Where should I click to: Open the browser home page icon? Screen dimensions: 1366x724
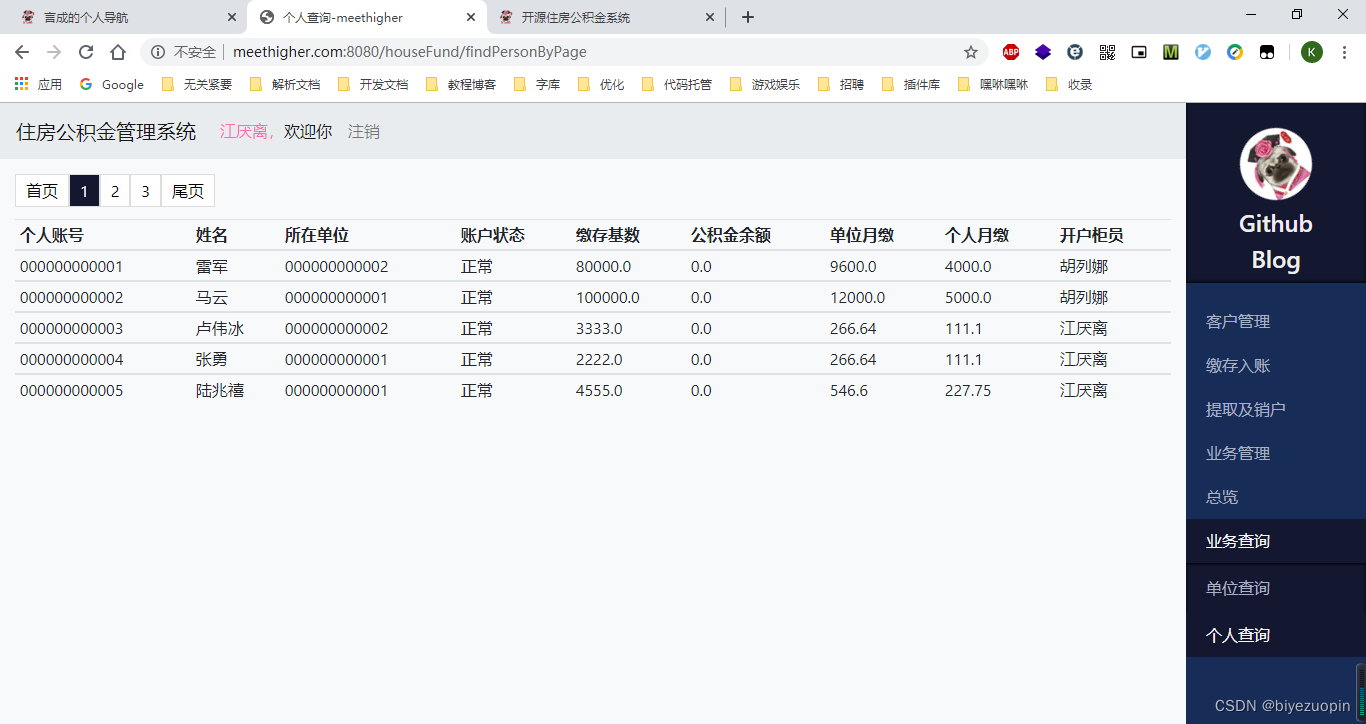118,52
